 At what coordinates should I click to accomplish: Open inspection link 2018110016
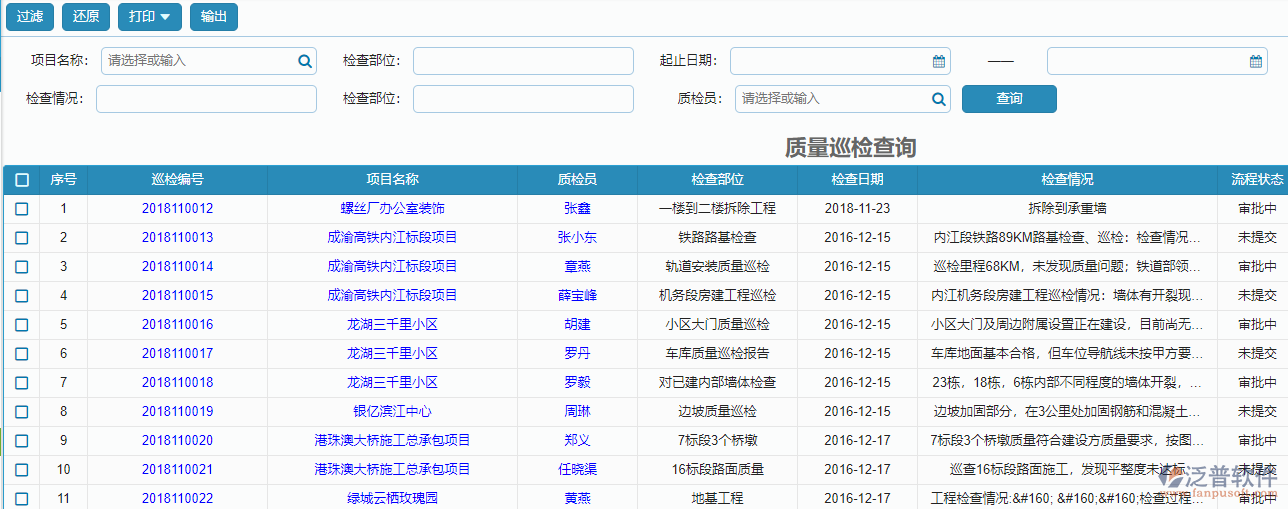[177, 325]
